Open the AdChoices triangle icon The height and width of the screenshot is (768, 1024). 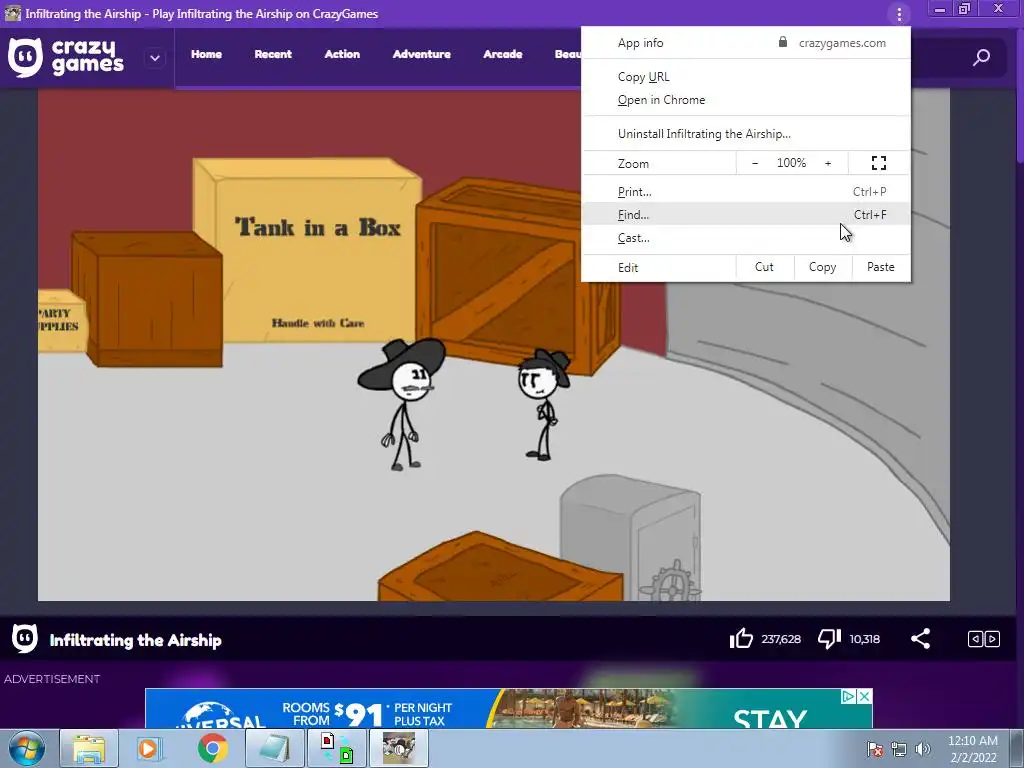848,696
